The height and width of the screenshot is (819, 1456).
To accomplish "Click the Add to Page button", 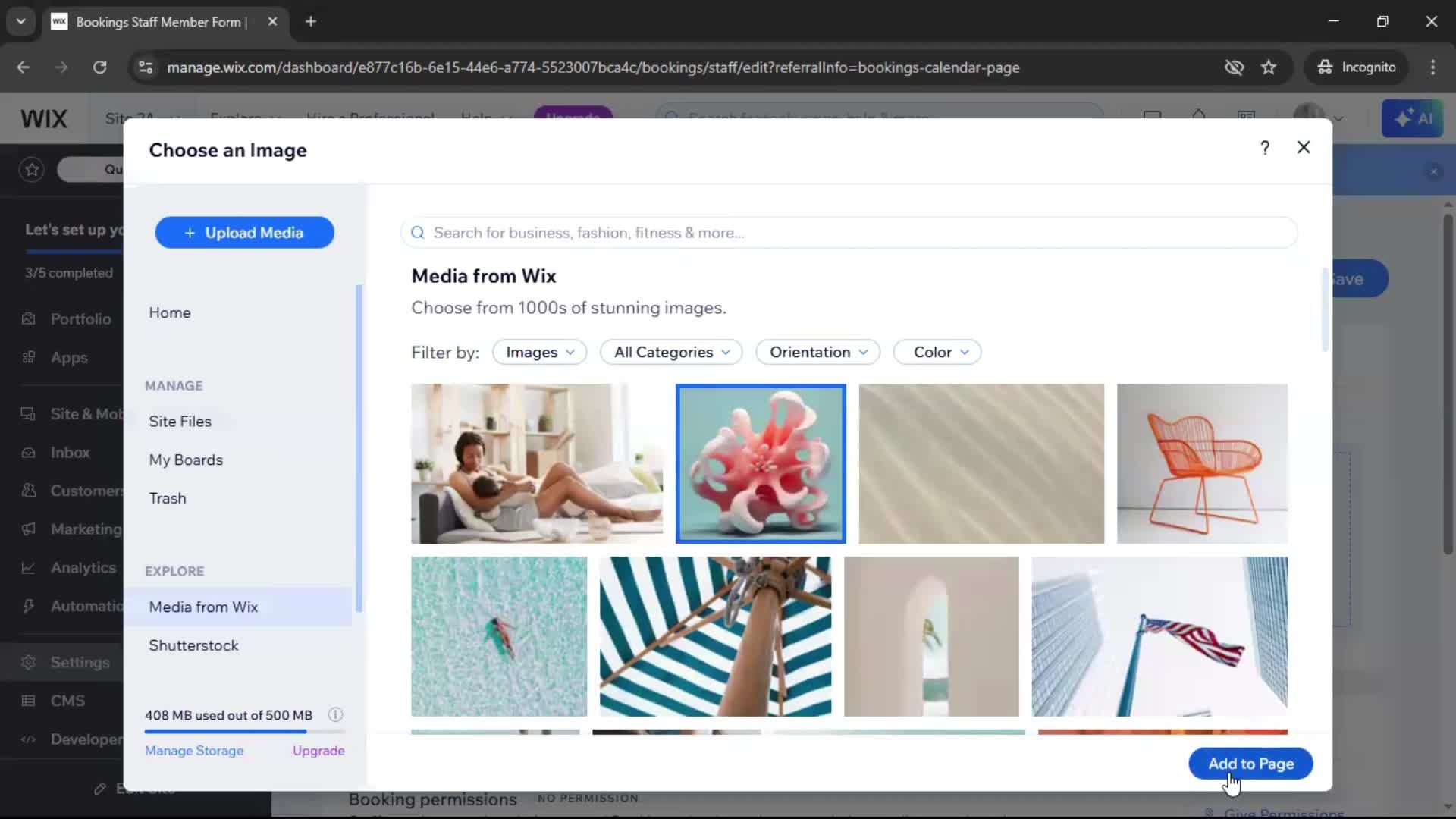I will pos(1250,764).
